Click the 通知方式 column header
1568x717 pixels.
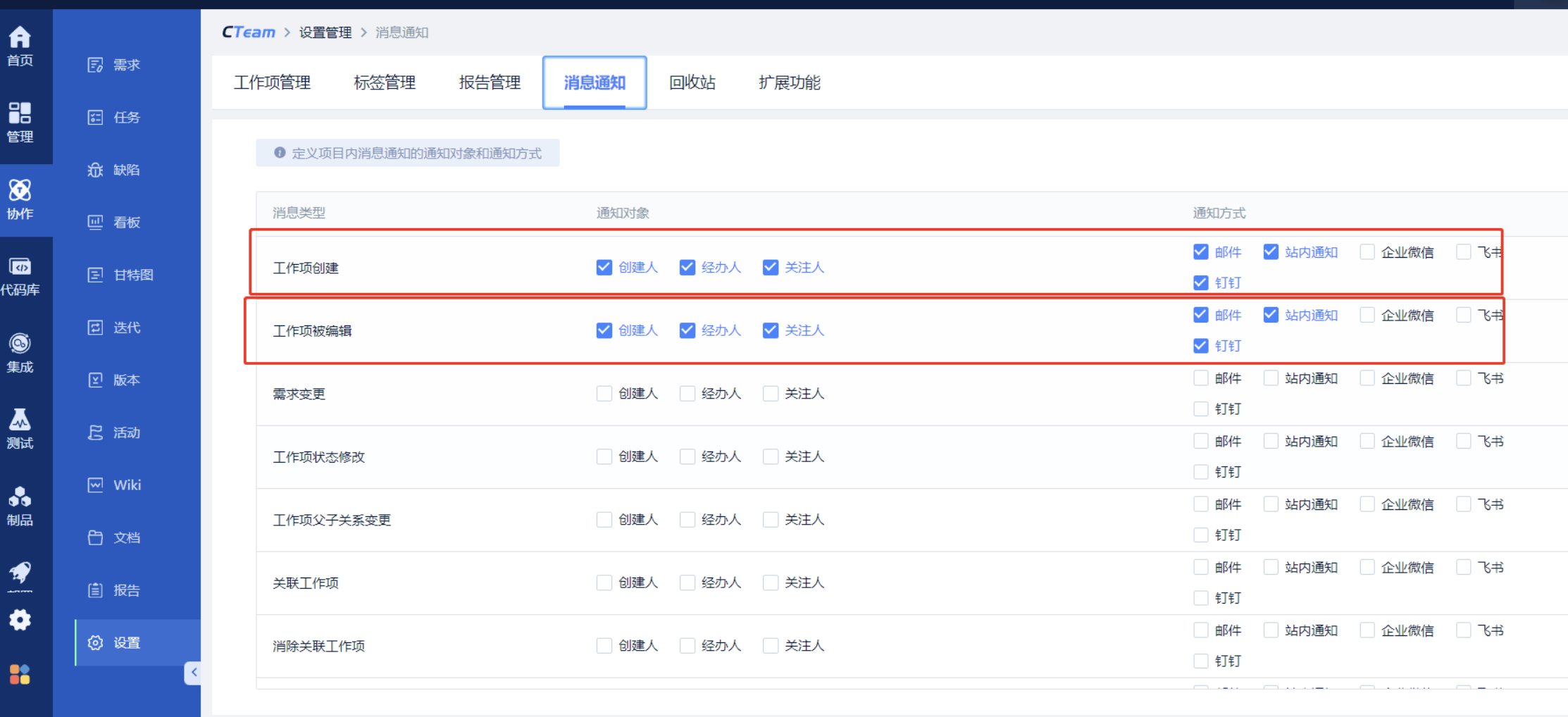[1219, 213]
